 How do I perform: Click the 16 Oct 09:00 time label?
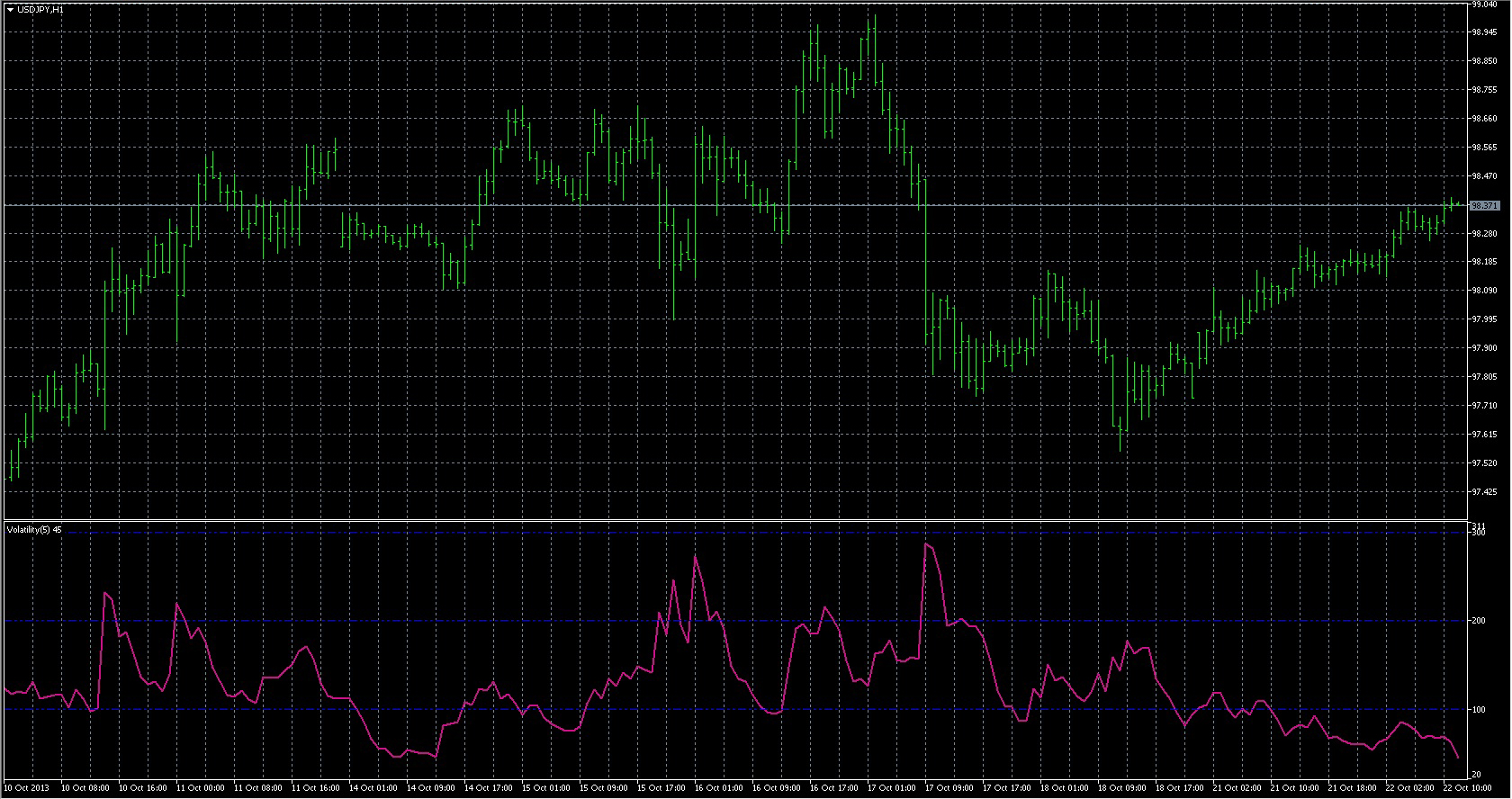[777, 788]
